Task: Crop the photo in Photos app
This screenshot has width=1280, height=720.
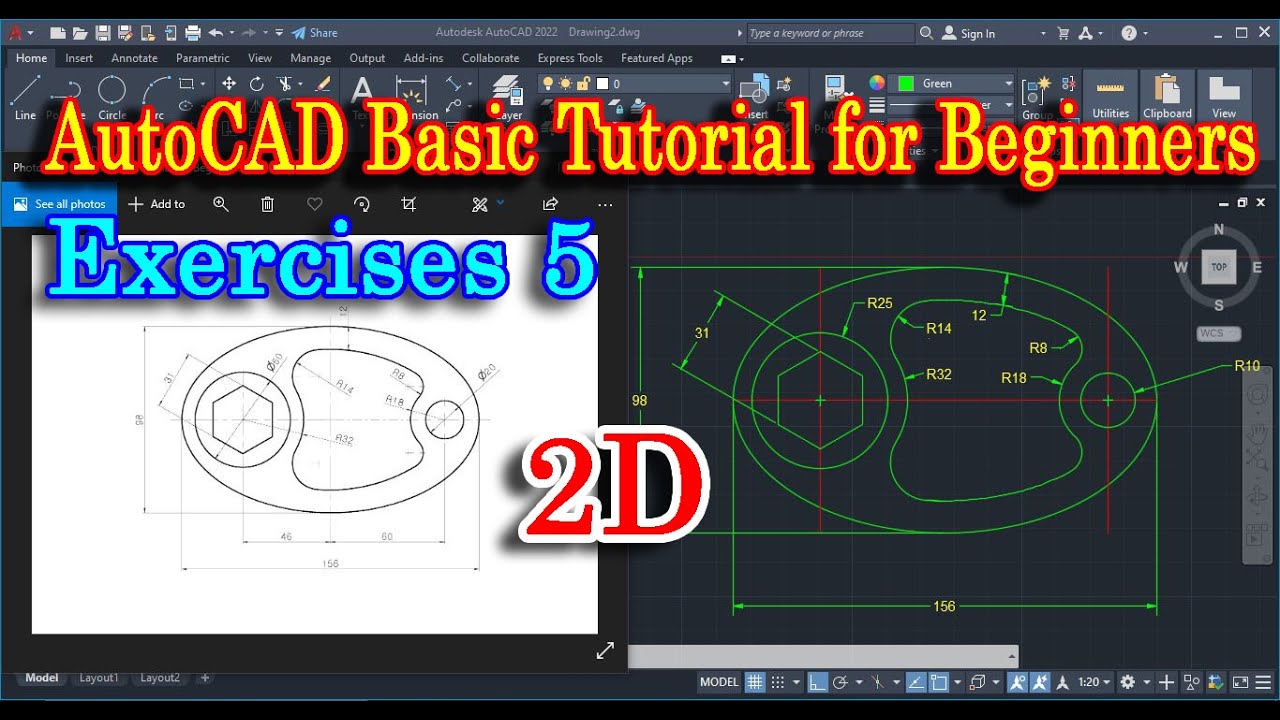Action: 408,204
